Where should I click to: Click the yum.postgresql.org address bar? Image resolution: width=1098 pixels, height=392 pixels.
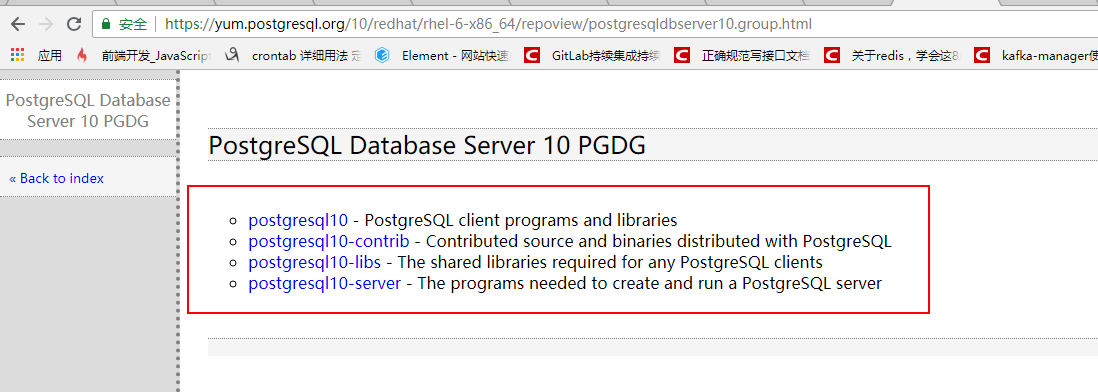click(595, 24)
